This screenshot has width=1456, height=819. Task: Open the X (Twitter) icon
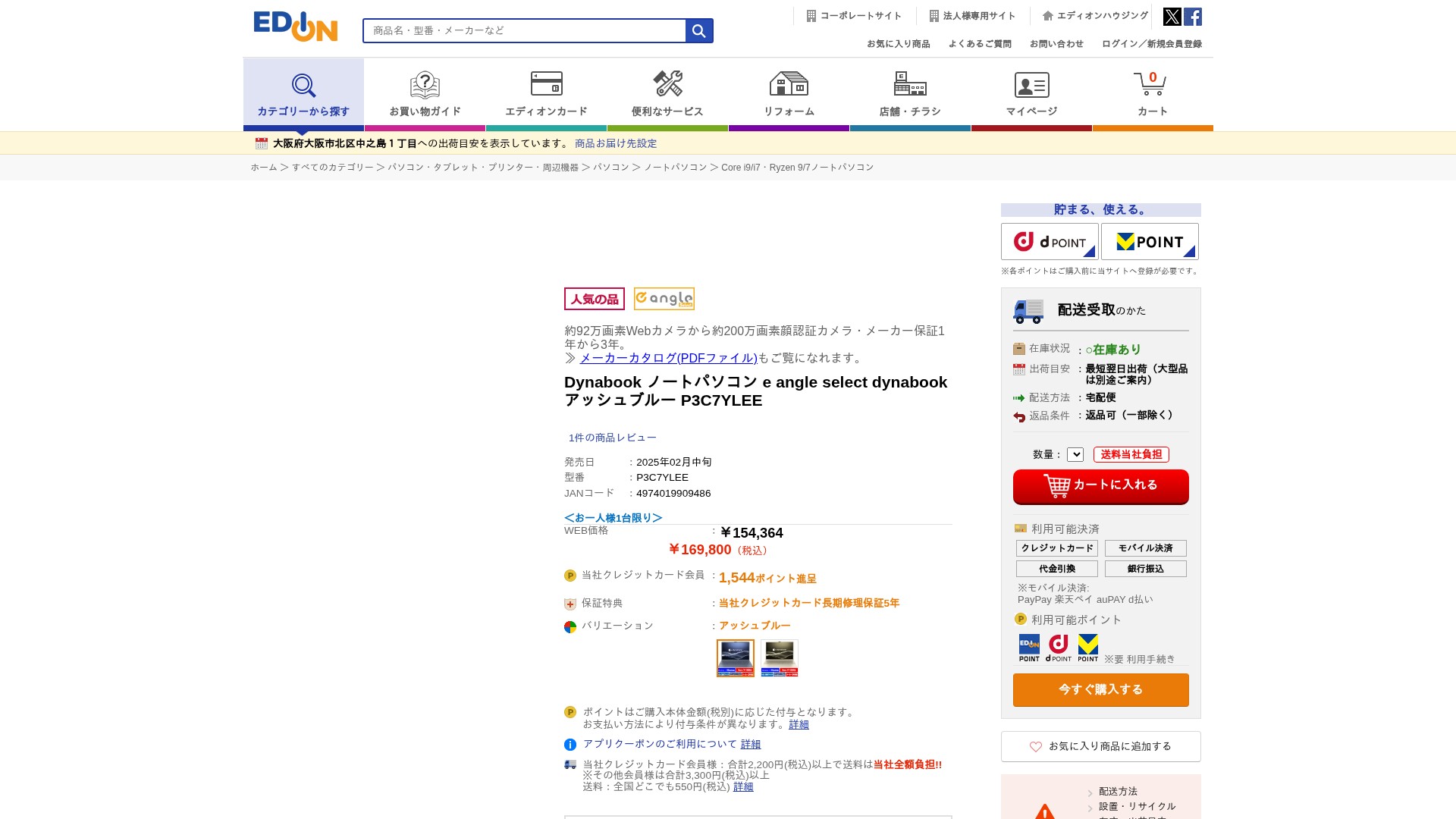[1172, 17]
